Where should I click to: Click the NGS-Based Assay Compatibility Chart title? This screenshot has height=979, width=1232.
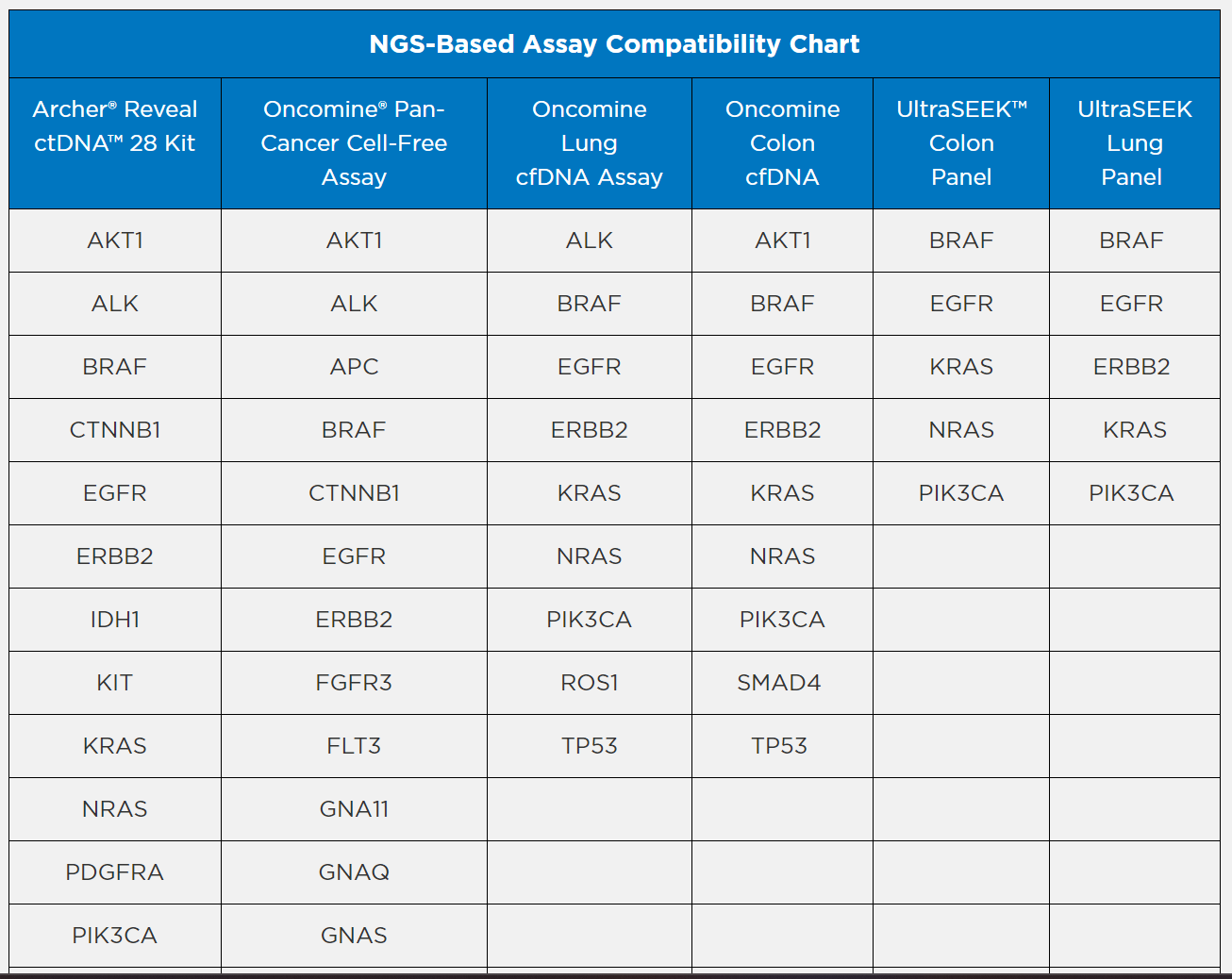[614, 44]
